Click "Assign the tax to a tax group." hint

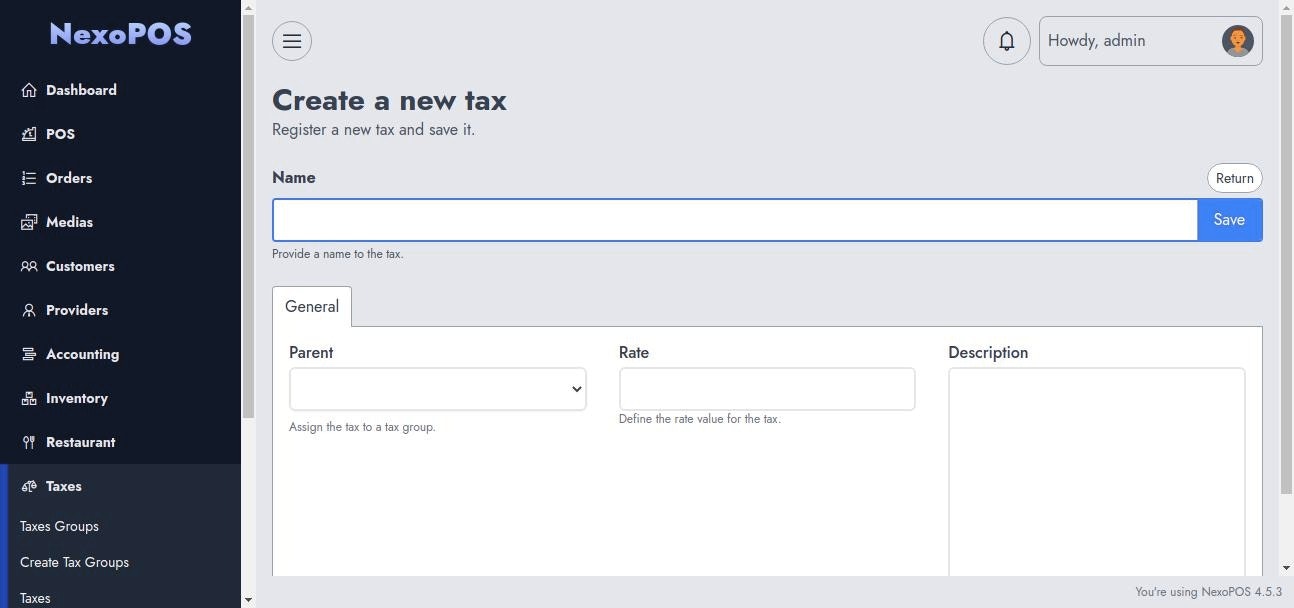tap(362, 427)
